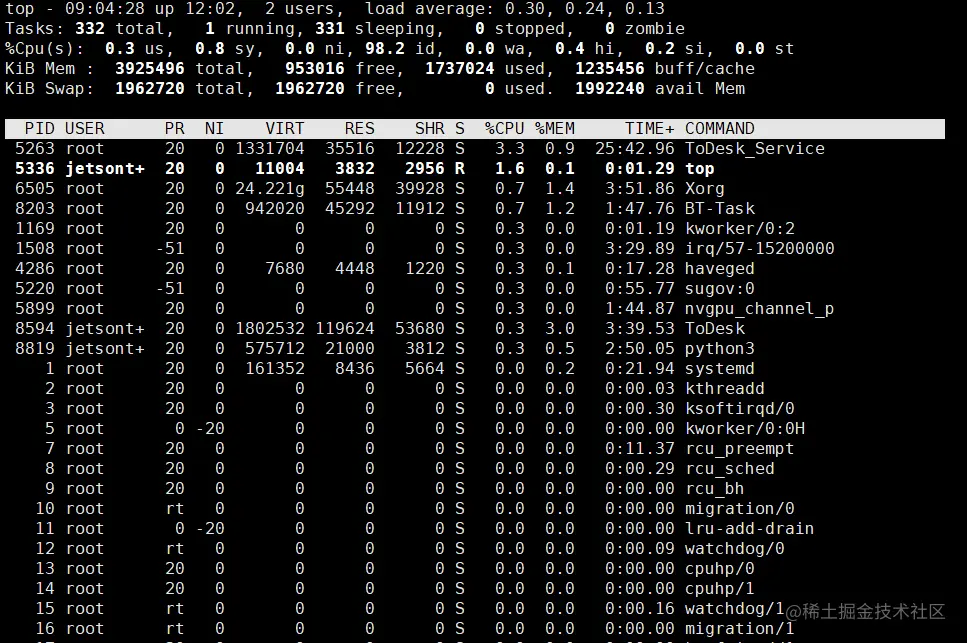Viewport: 967px width, 643px height.
Task: Click the KiB Mem total value
Action: (x=150, y=68)
